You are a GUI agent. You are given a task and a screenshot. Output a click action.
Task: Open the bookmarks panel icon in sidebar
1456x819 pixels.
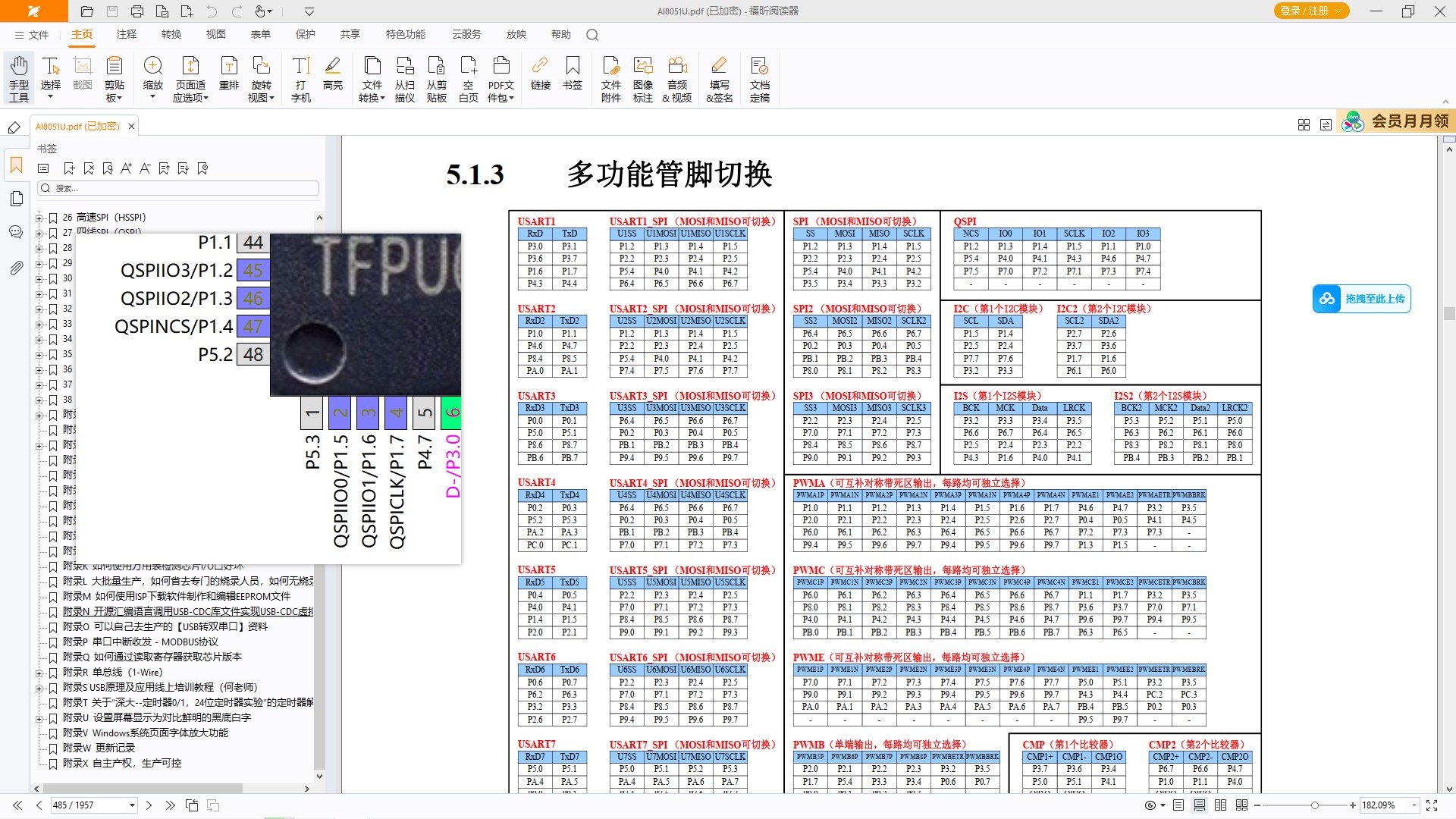click(x=16, y=165)
